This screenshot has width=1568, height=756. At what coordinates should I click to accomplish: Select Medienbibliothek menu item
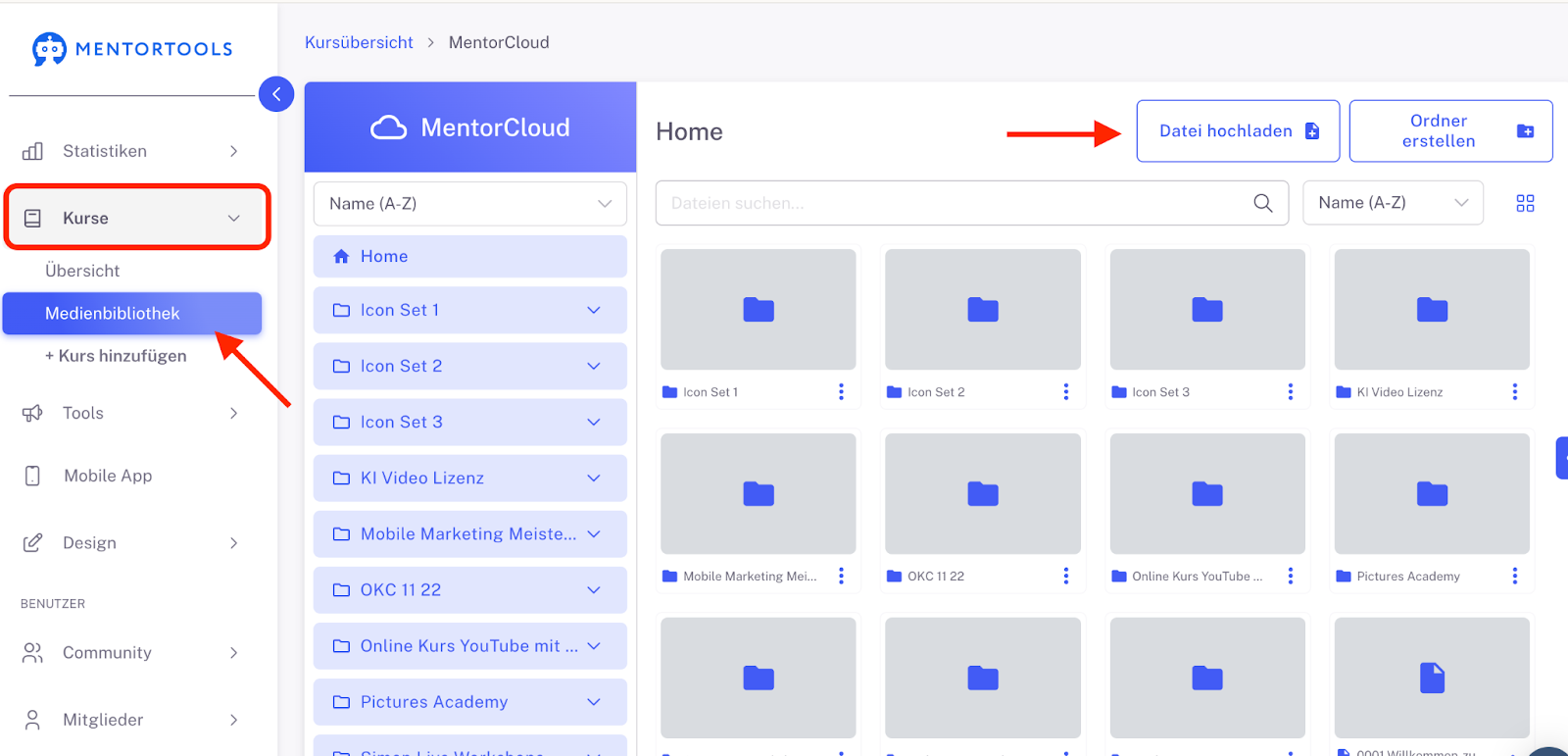tap(132, 313)
